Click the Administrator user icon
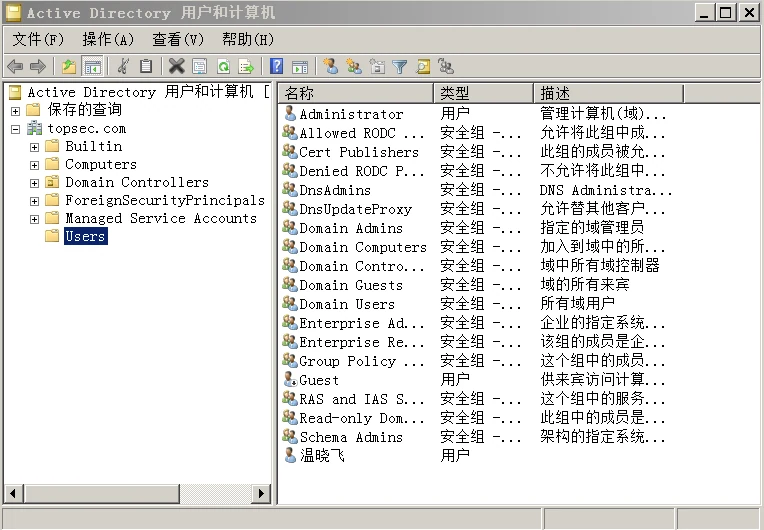The width and height of the screenshot is (764, 530). click(x=290, y=114)
